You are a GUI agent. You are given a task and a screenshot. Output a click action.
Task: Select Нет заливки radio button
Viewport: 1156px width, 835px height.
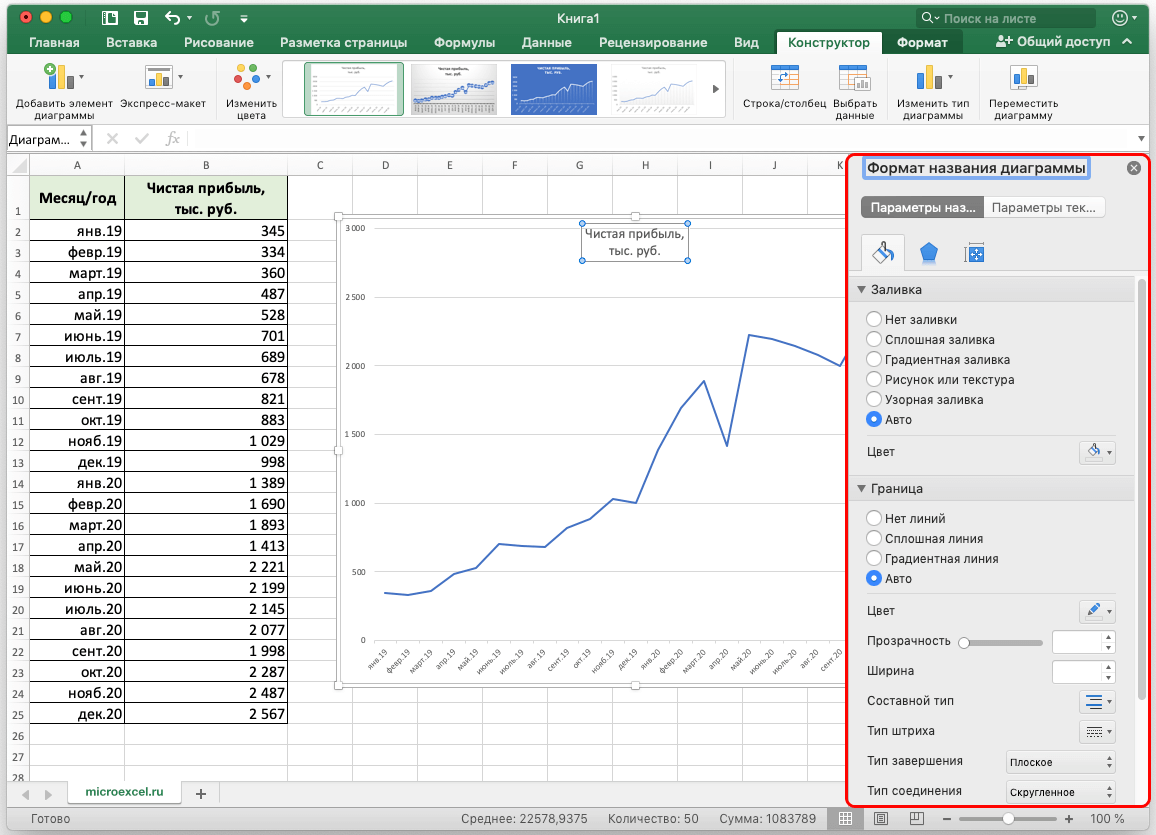874,319
